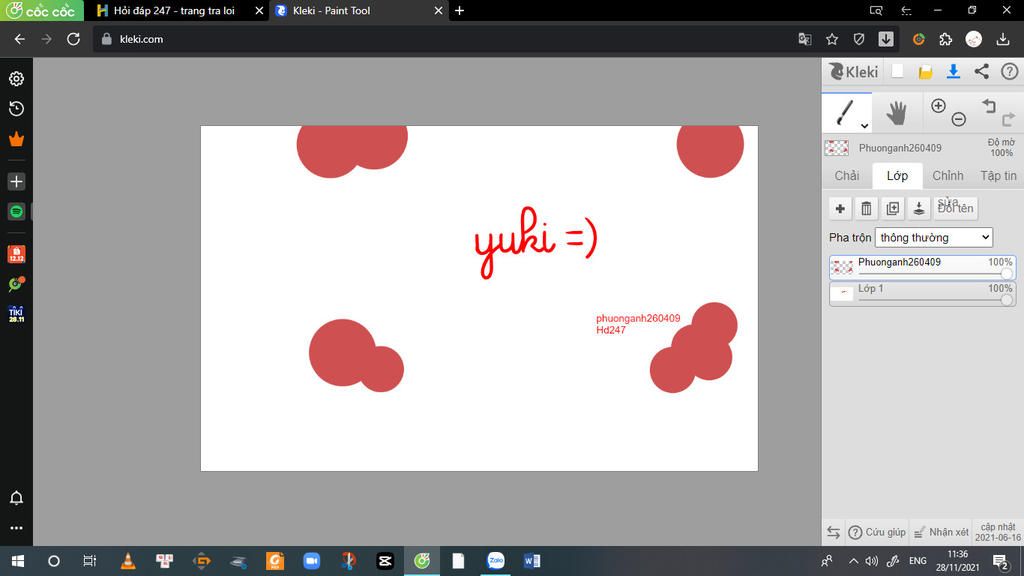This screenshot has height=576, width=1024.
Task: Select the Lớp 1 layer row
Action: [922, 293]
